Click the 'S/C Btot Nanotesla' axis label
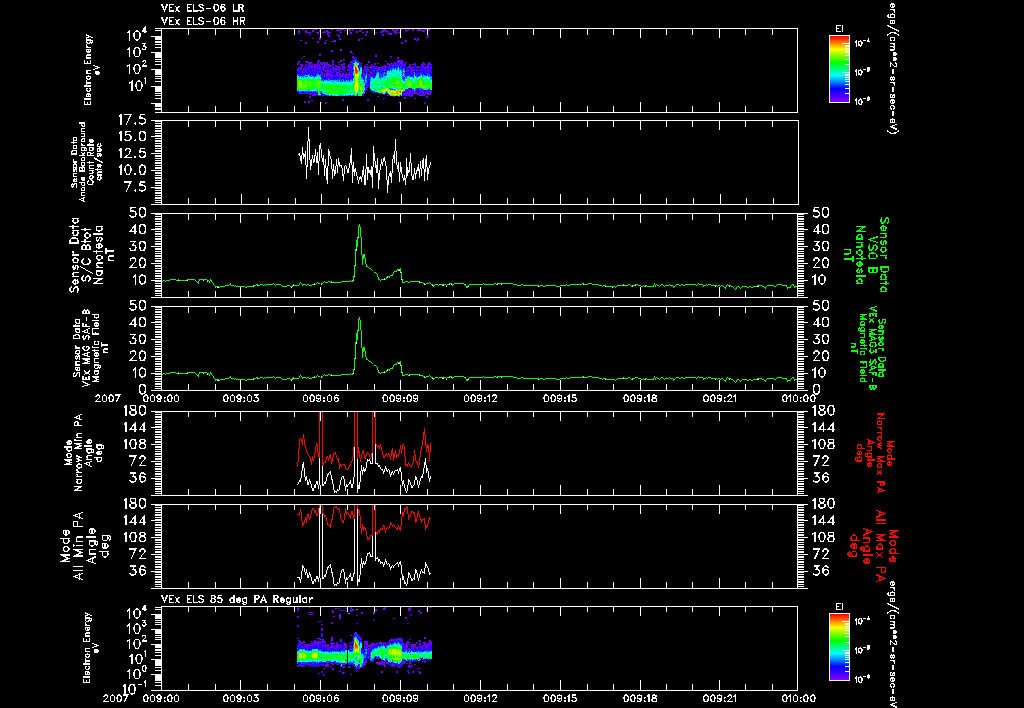 pos(90,255)
